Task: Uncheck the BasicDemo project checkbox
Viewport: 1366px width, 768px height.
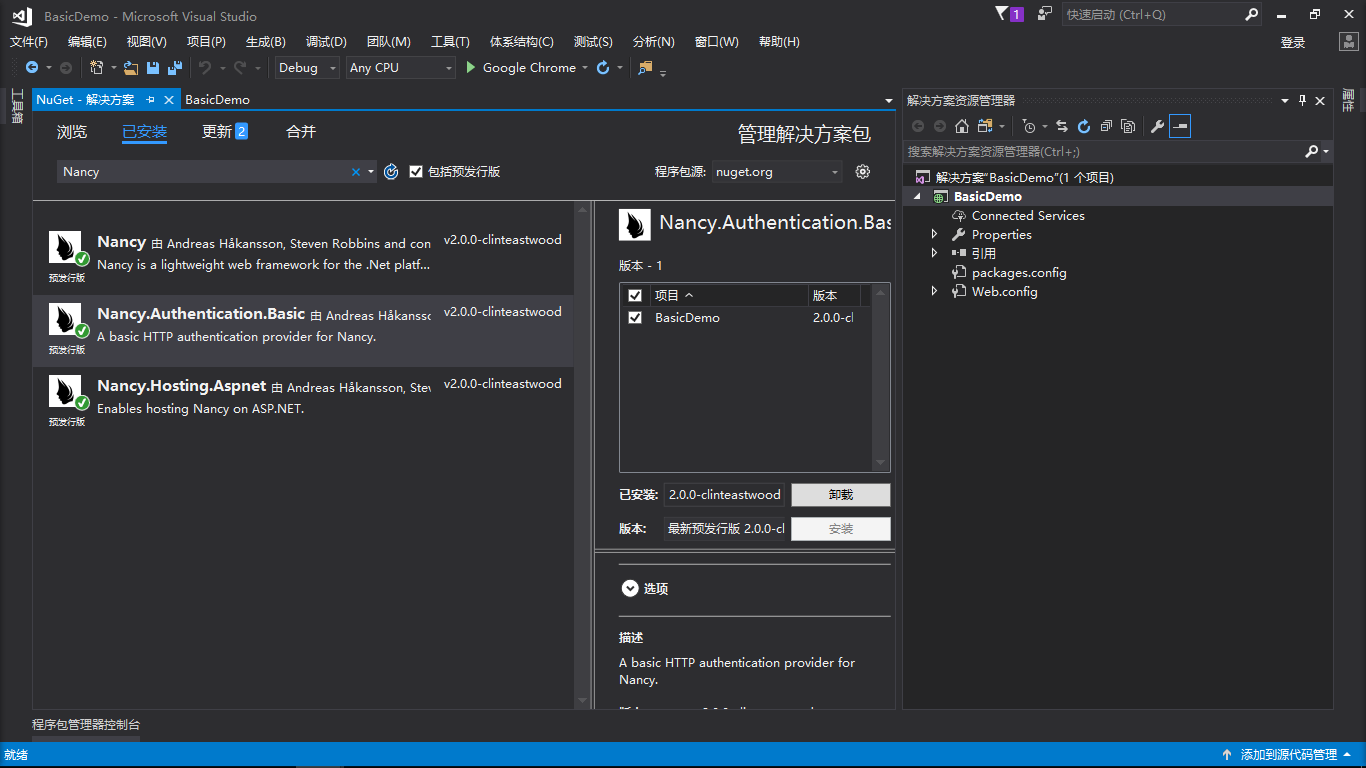Action: pyautogui.click(x=634, y=318)
